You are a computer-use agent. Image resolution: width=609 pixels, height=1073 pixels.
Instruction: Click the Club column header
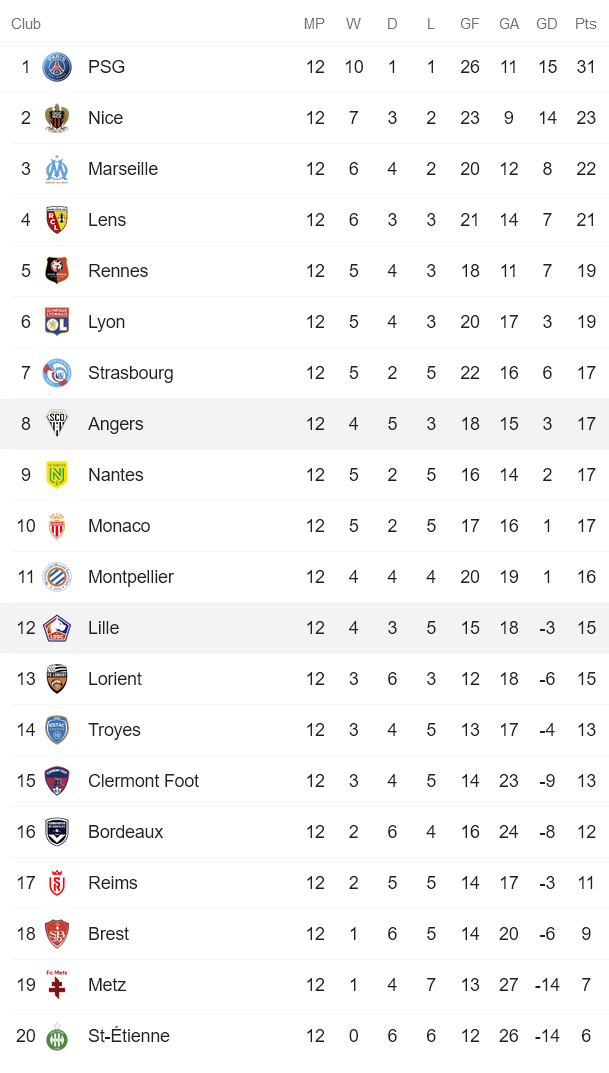26,24
